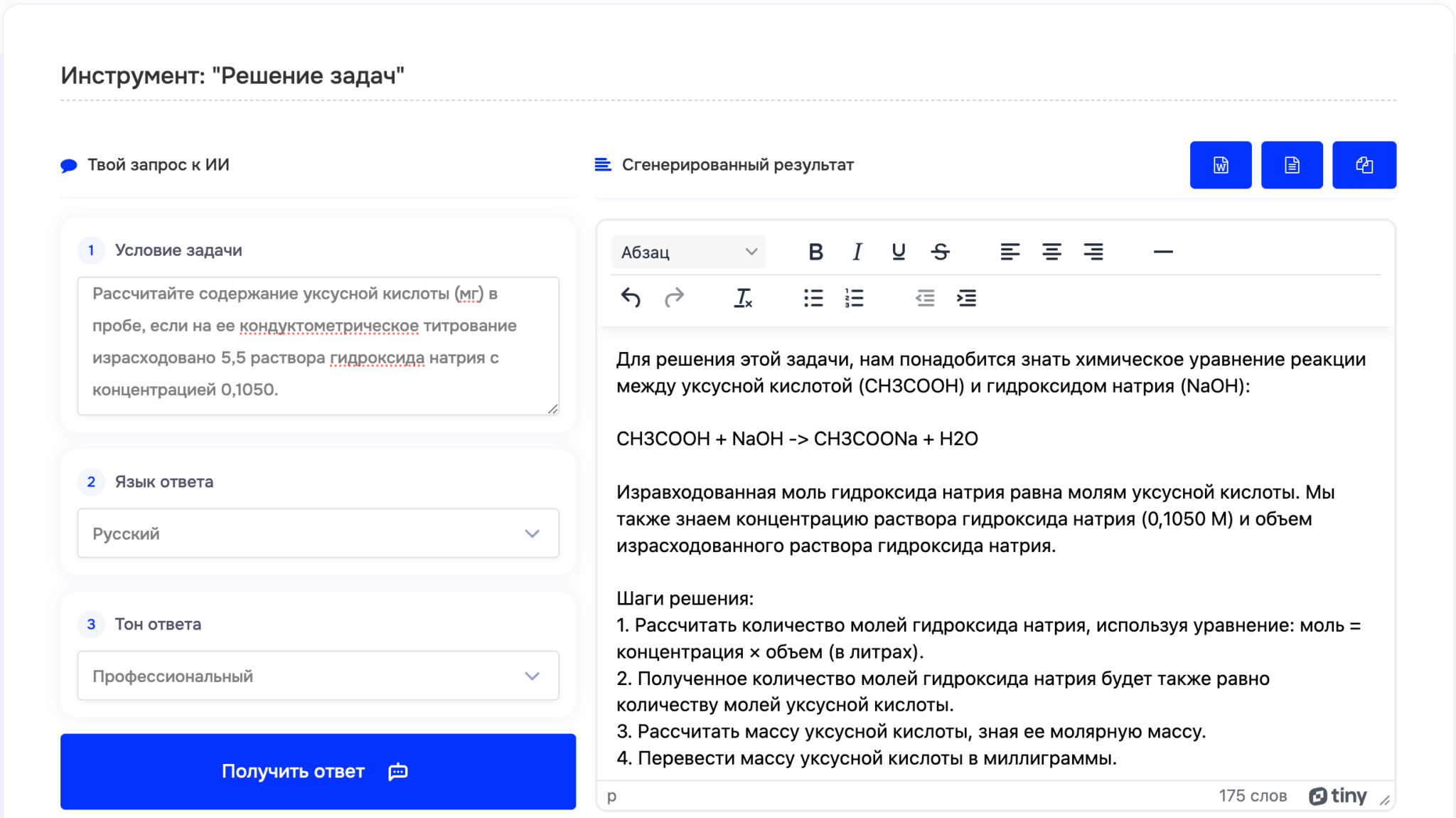Apply italic formatting
This screenshot has height=818, width=1456.
[857, 252]
